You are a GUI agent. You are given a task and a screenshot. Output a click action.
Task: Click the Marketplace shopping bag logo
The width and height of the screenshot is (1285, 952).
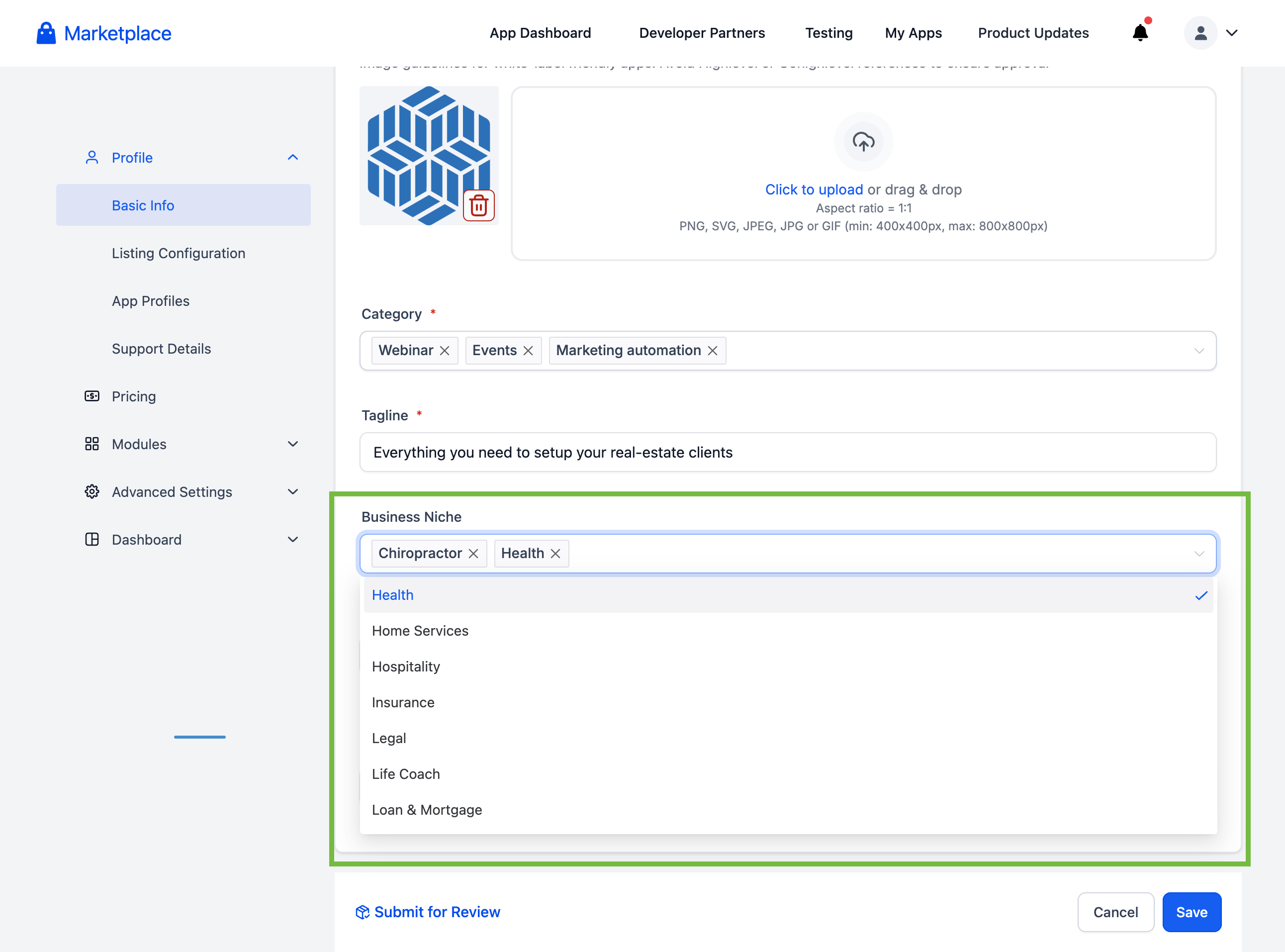[46, 33]
